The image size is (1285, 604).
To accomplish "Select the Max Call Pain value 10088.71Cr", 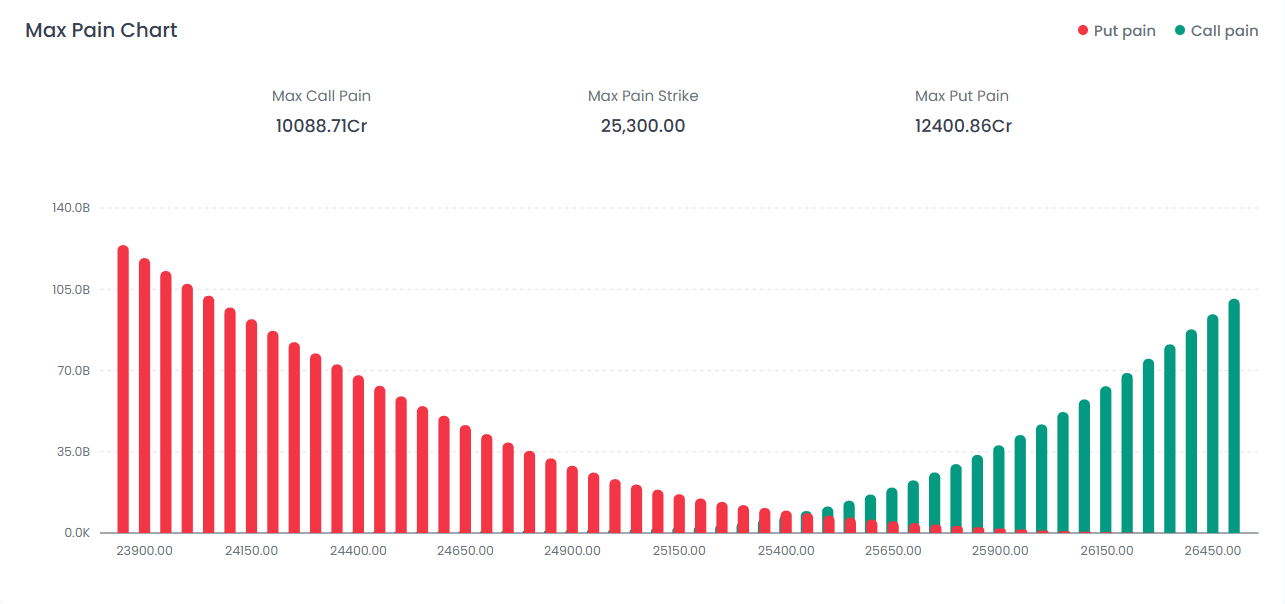I will tap(321, 126).
